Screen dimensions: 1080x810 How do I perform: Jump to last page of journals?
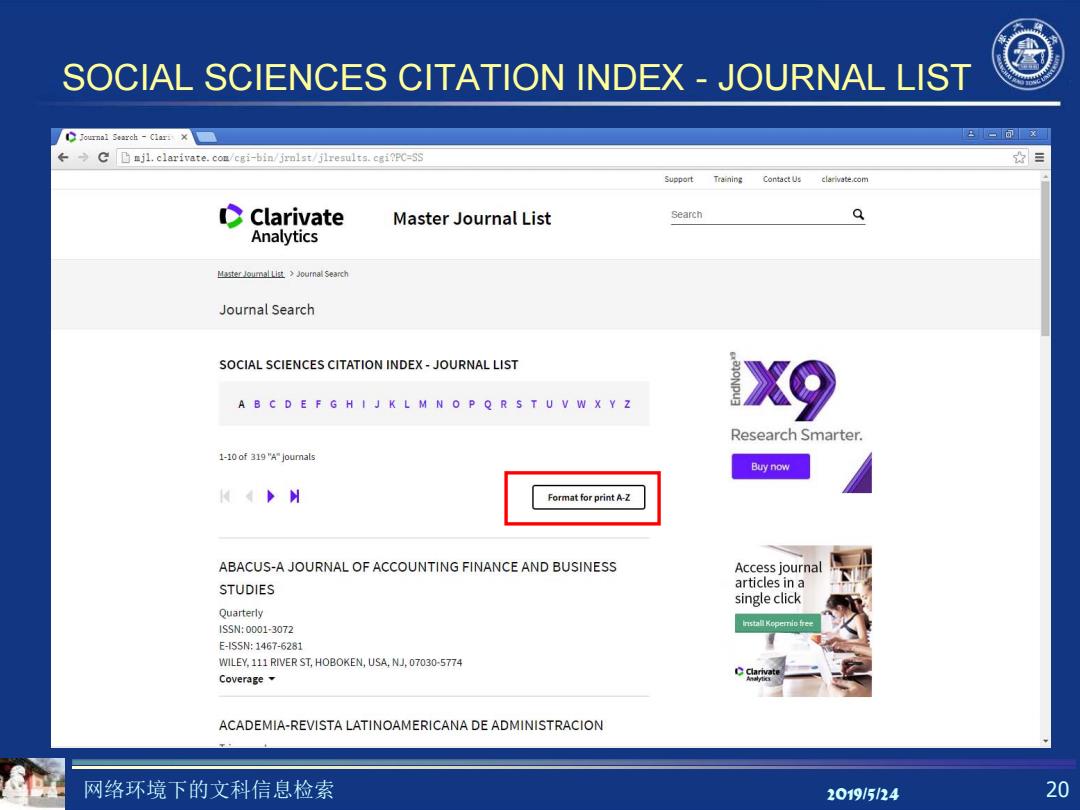[295, 496]
